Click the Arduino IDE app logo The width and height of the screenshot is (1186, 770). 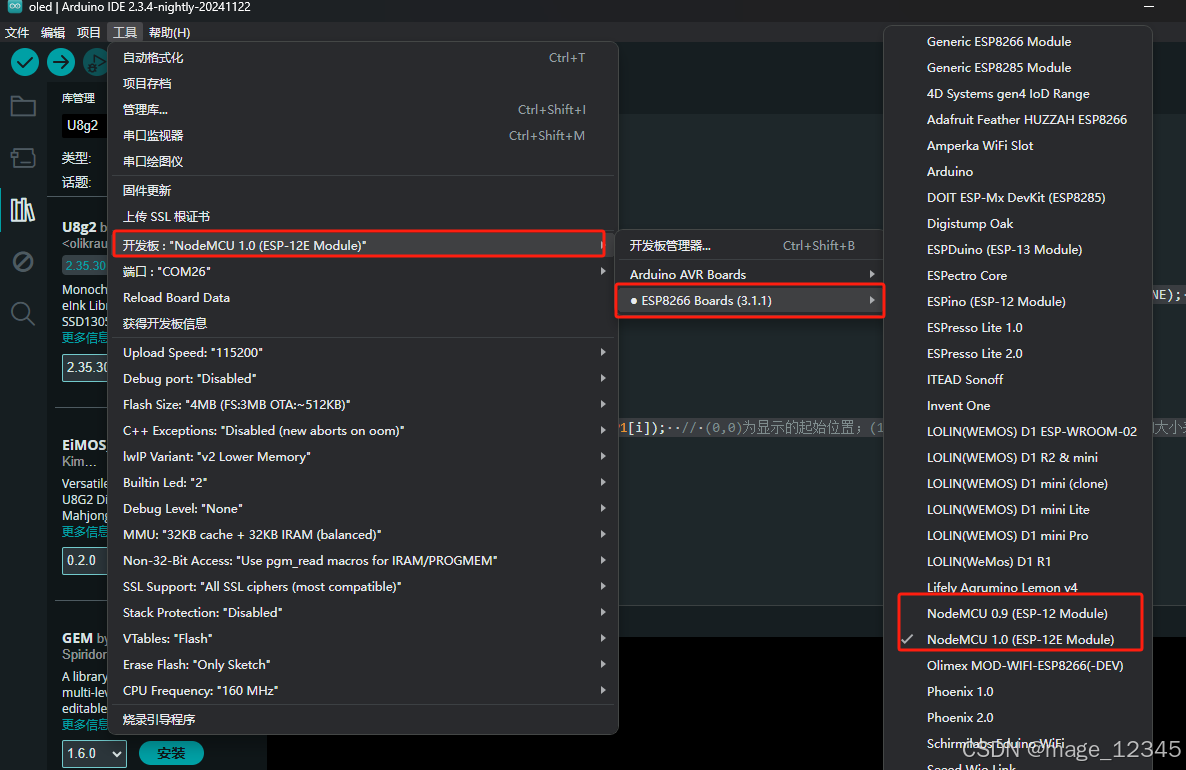pos(14,7)
